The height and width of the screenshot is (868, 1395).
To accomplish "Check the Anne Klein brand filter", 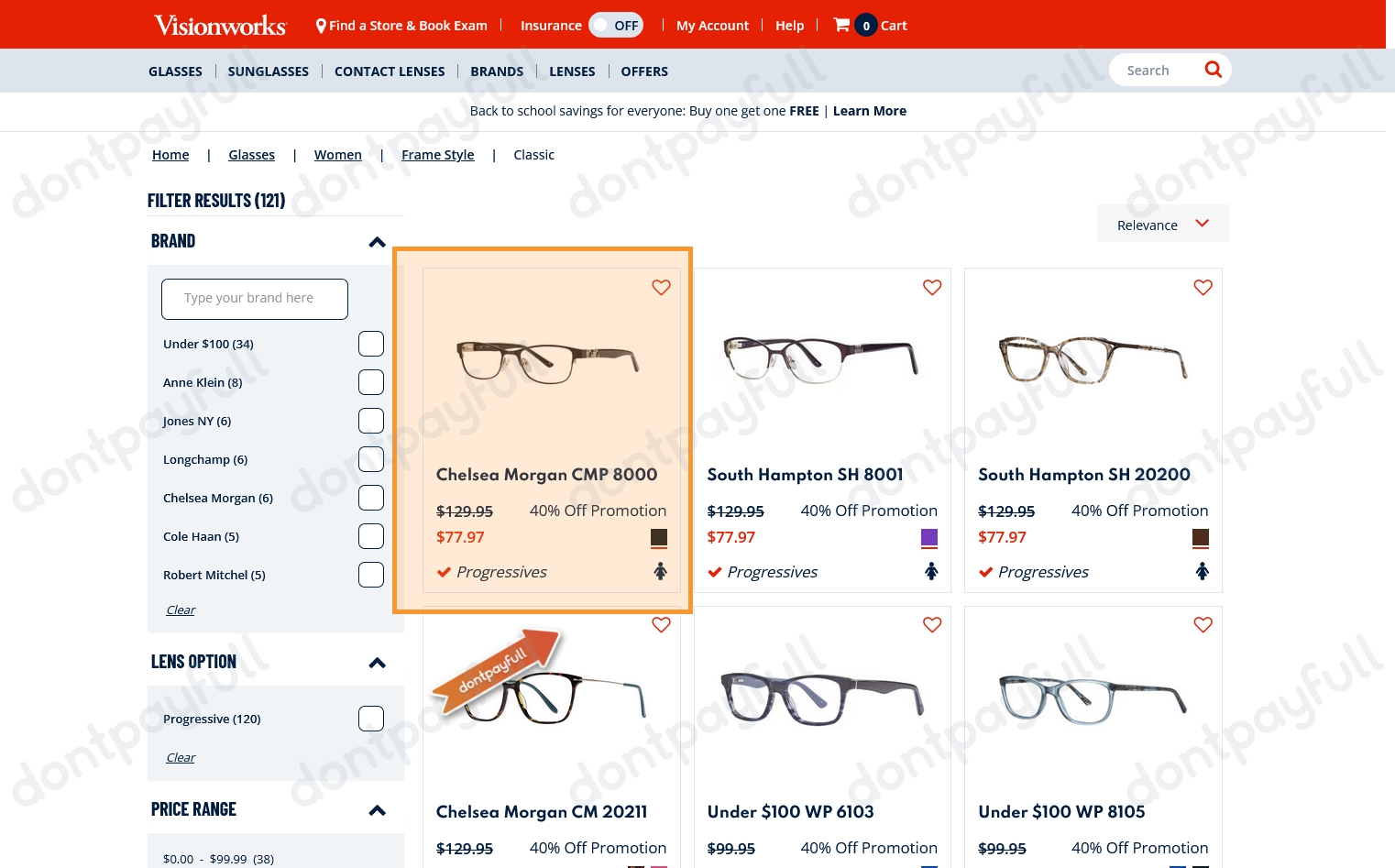I will click(x=370, y=381).
